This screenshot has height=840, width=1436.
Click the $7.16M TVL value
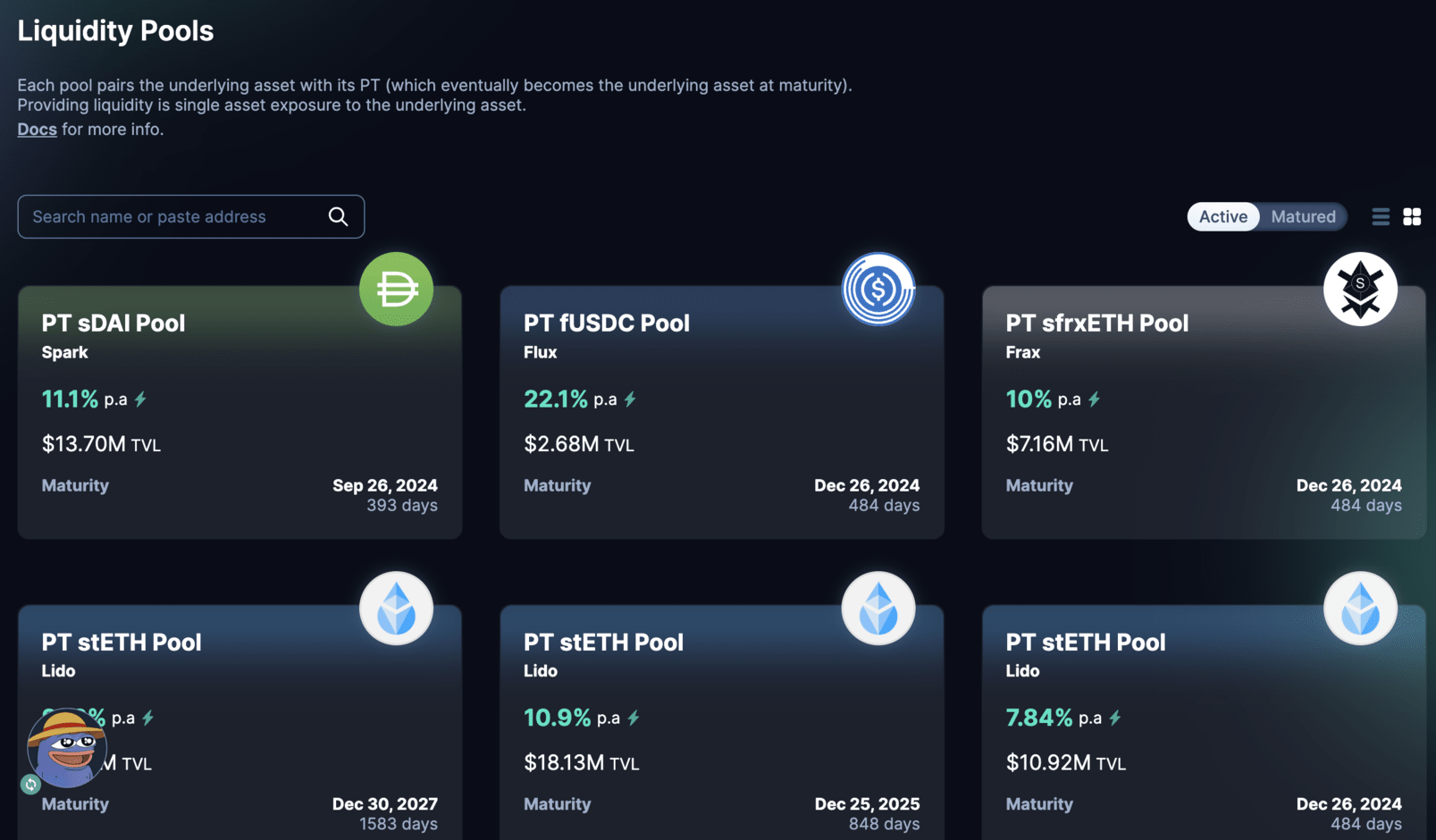(1056, 444)
